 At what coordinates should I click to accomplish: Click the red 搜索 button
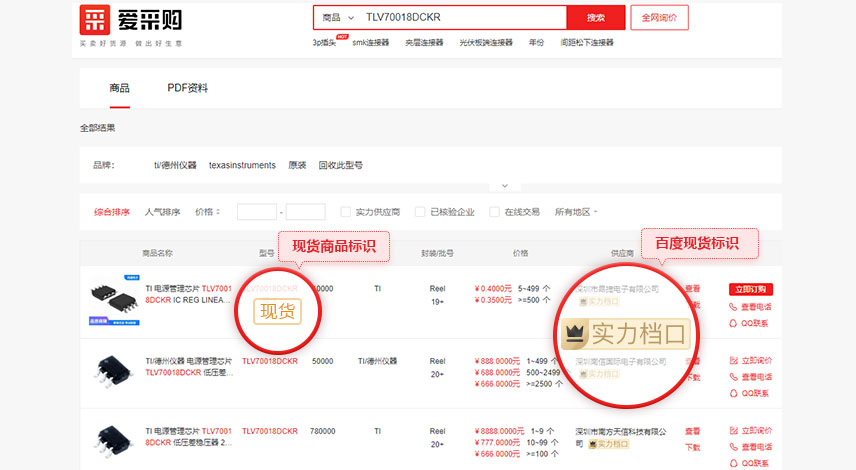(x=596, y=18)
